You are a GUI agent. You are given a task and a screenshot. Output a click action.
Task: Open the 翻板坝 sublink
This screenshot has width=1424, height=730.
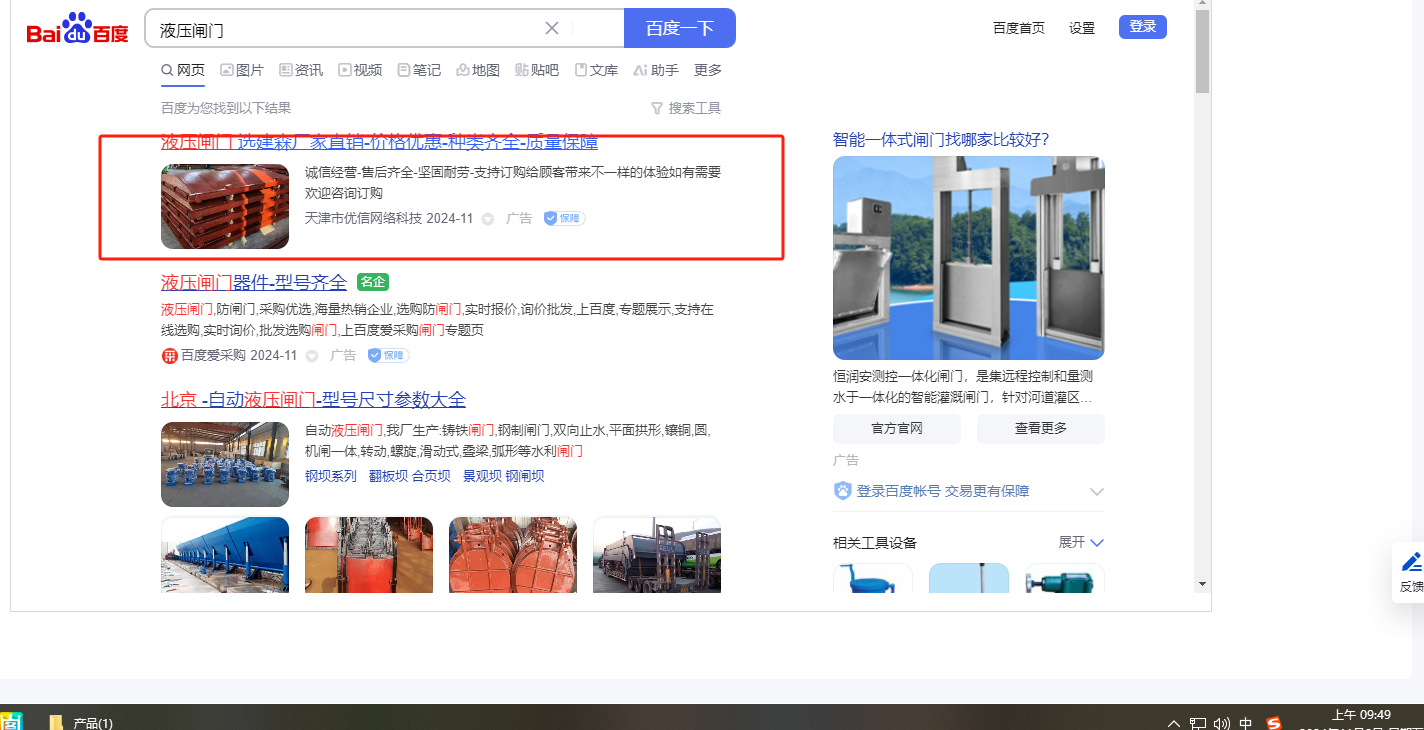(388, 476)
